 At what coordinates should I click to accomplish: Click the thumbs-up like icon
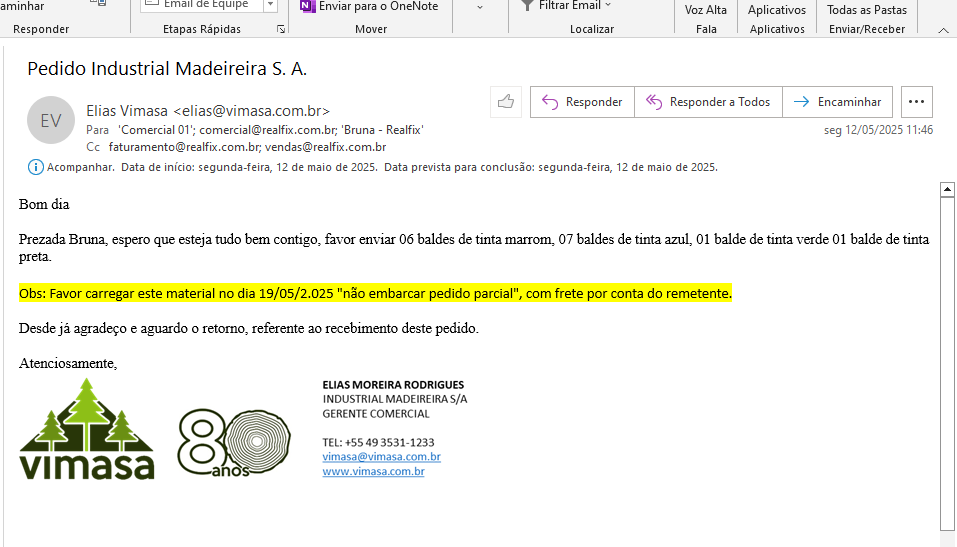506,102
